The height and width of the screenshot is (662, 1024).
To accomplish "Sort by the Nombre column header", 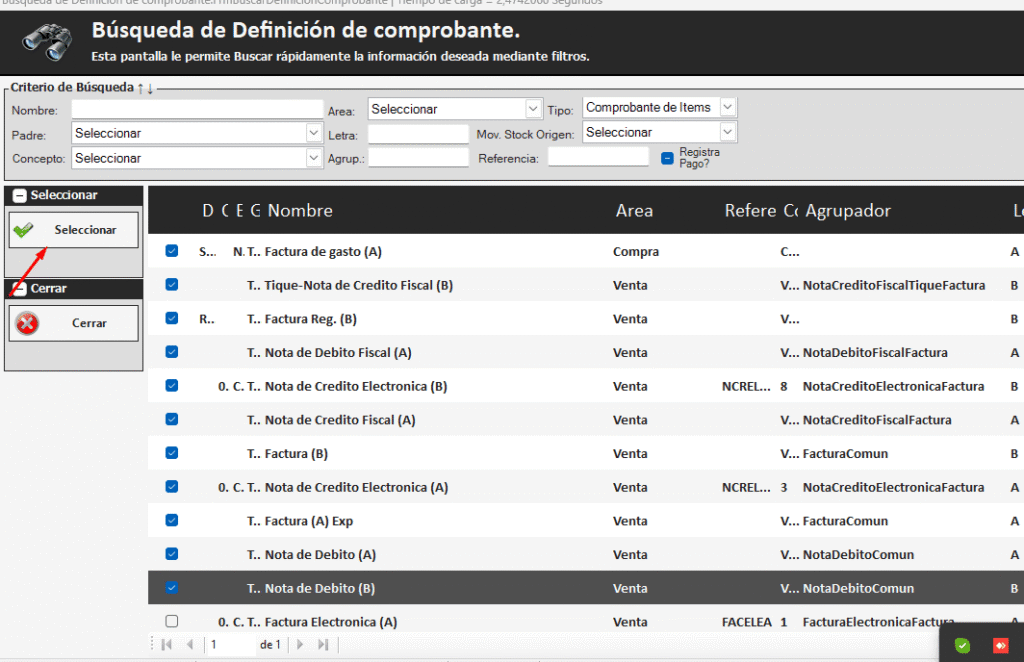I will 300,210.
